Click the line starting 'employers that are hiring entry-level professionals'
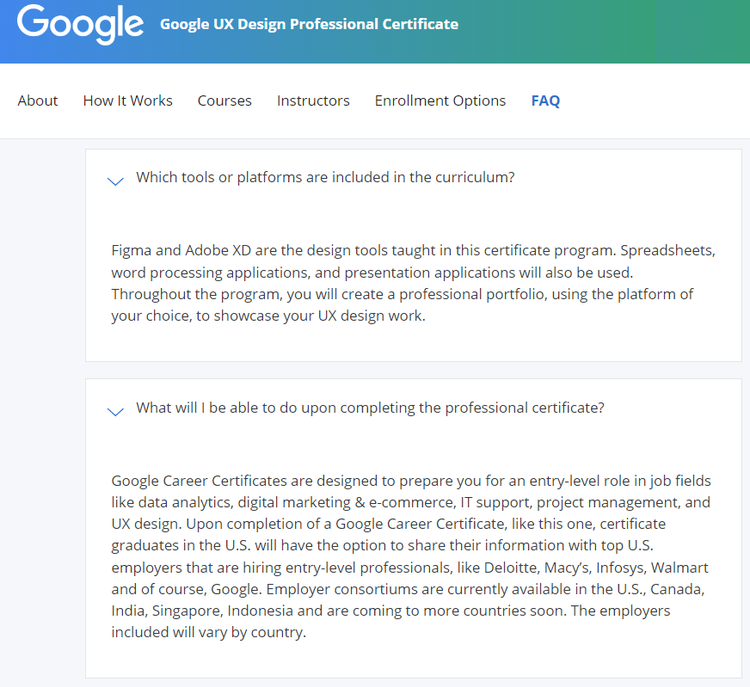 pyautogui.click(x=410, y=567)
